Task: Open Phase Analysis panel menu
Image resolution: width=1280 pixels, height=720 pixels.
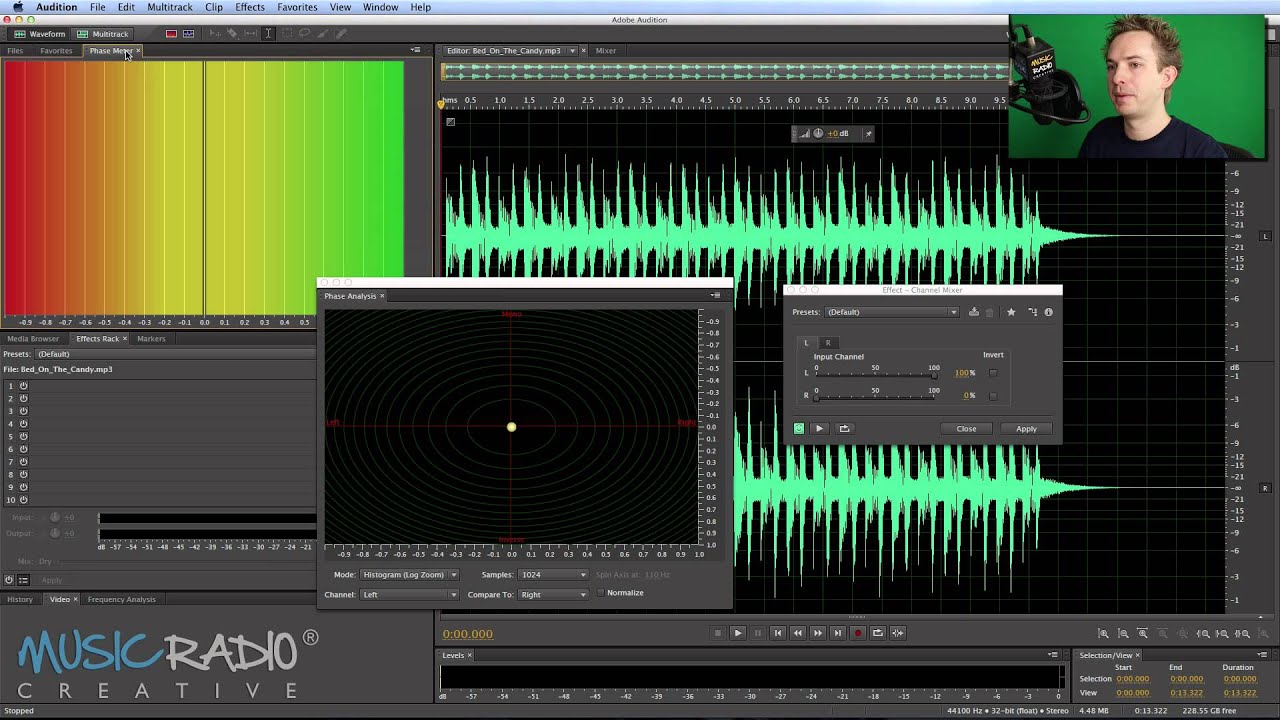Action: click(x=715, y=295)
